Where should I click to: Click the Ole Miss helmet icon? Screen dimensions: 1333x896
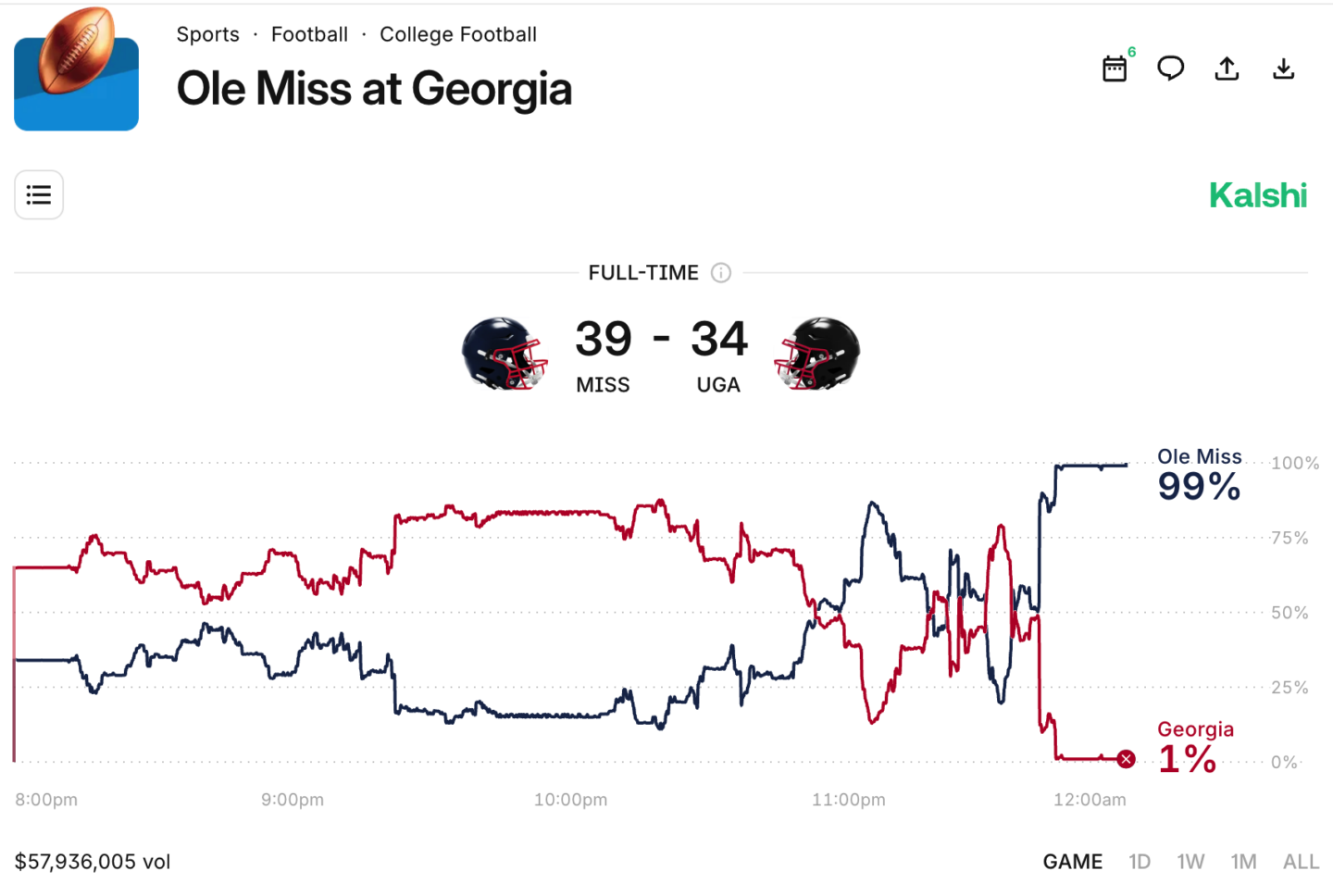click(x=504, y=354)
